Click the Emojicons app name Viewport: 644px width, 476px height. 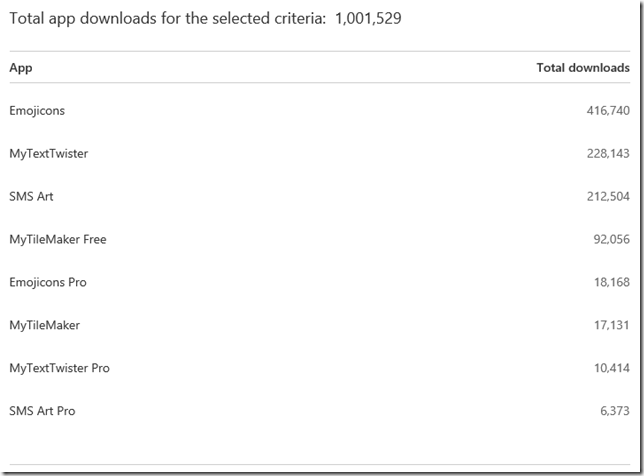point(37,111)
